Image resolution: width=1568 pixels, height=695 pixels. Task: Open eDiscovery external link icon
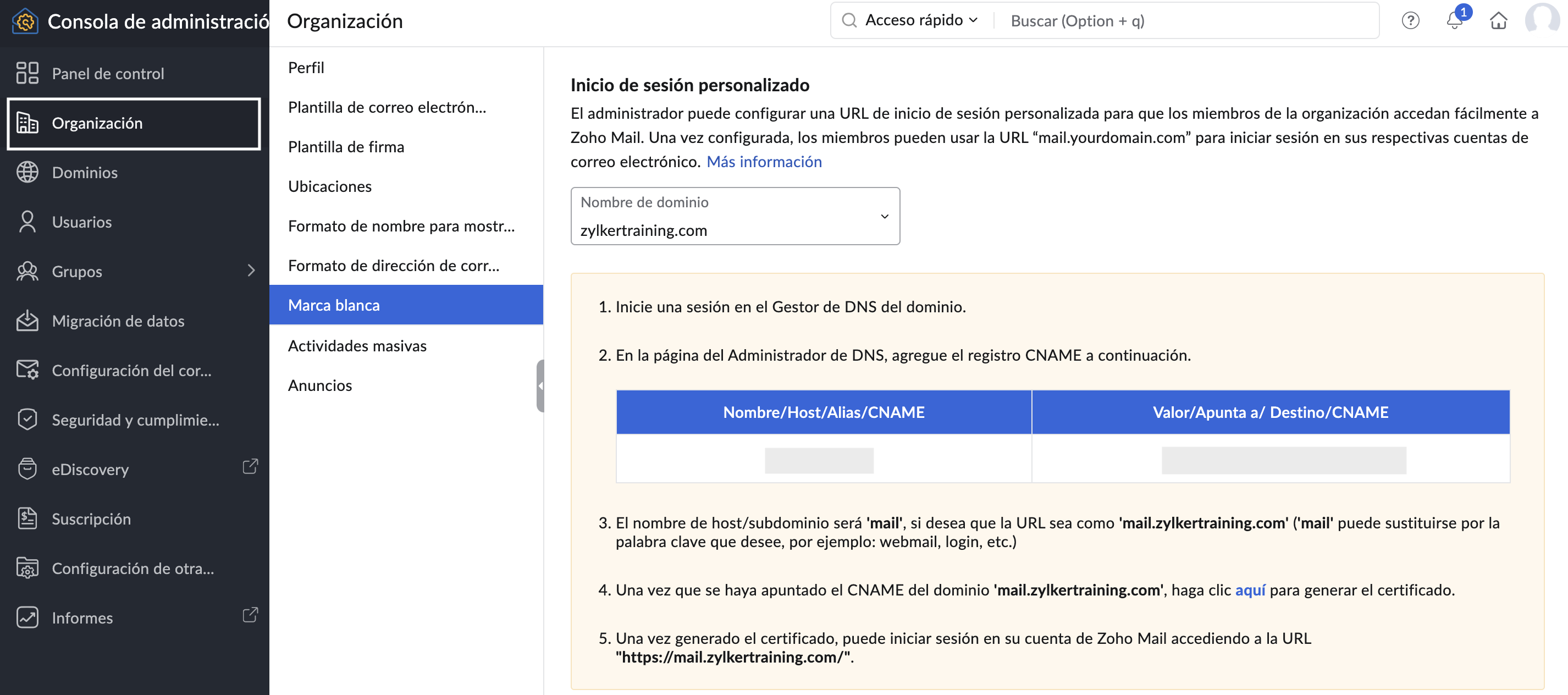click(250, 467)
